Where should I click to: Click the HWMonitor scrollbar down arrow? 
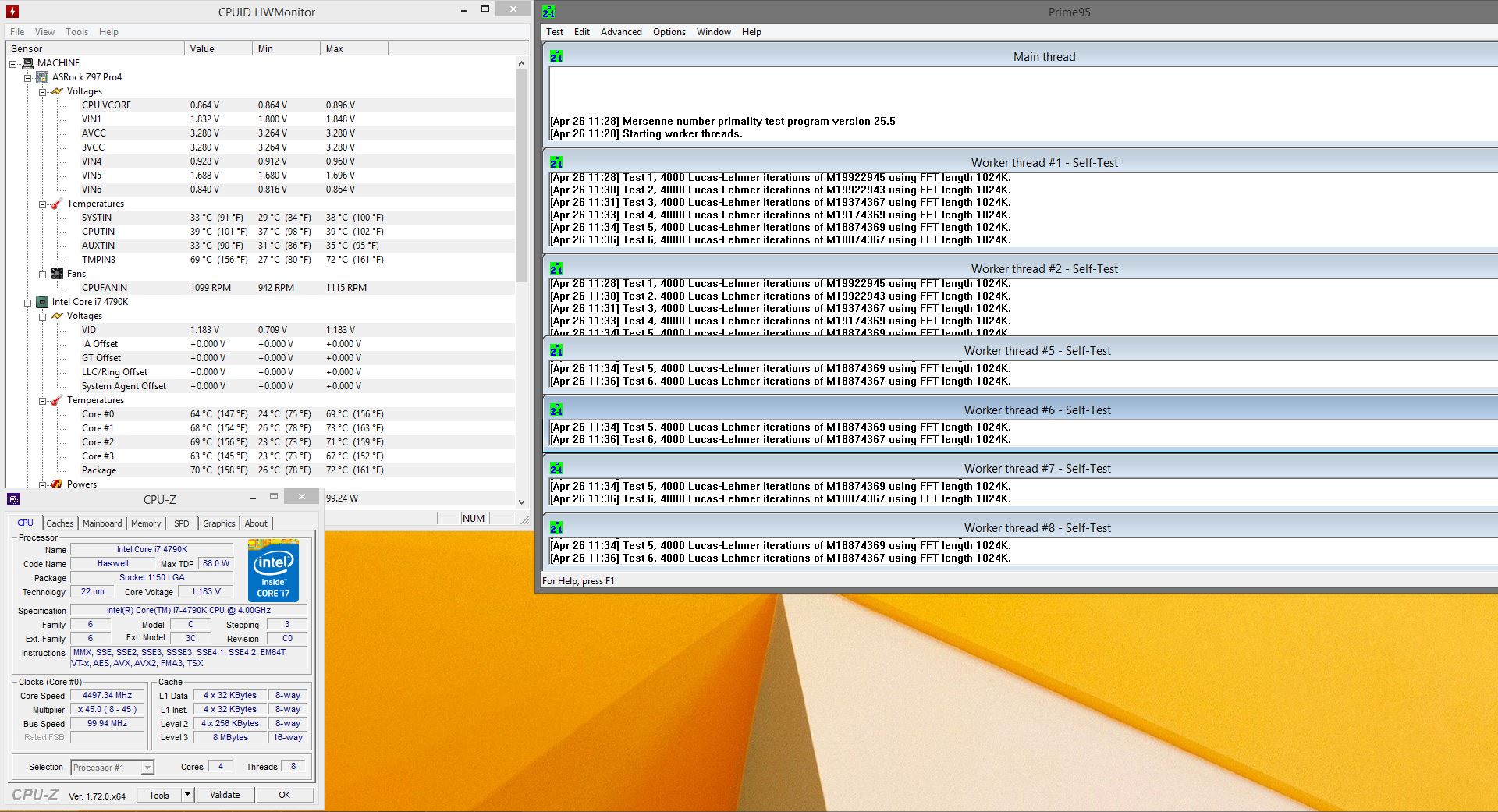pos(521,502)
